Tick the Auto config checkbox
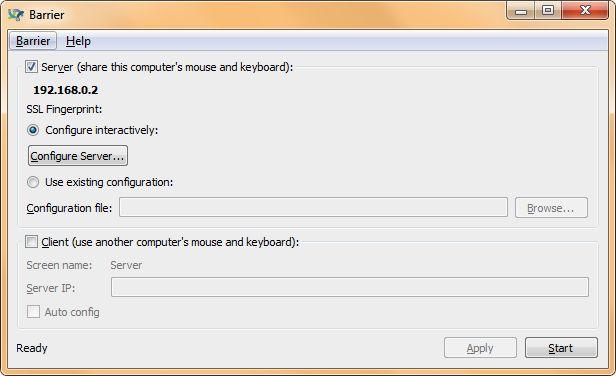 (x=33, y=312)
